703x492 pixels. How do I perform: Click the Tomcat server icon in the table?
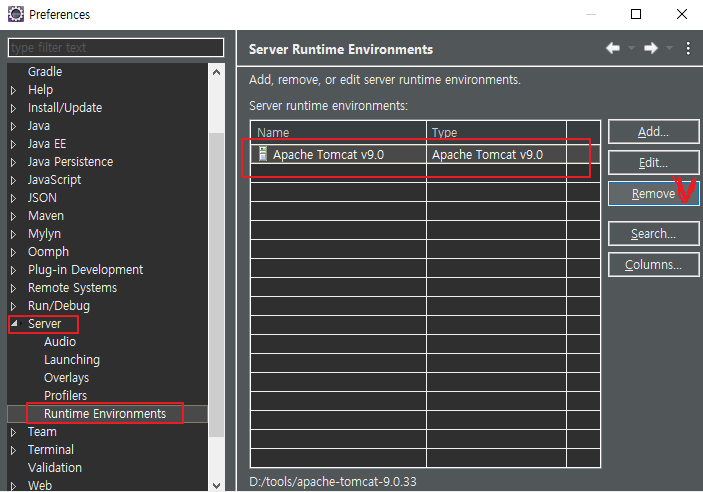click(x=263, y=154)
